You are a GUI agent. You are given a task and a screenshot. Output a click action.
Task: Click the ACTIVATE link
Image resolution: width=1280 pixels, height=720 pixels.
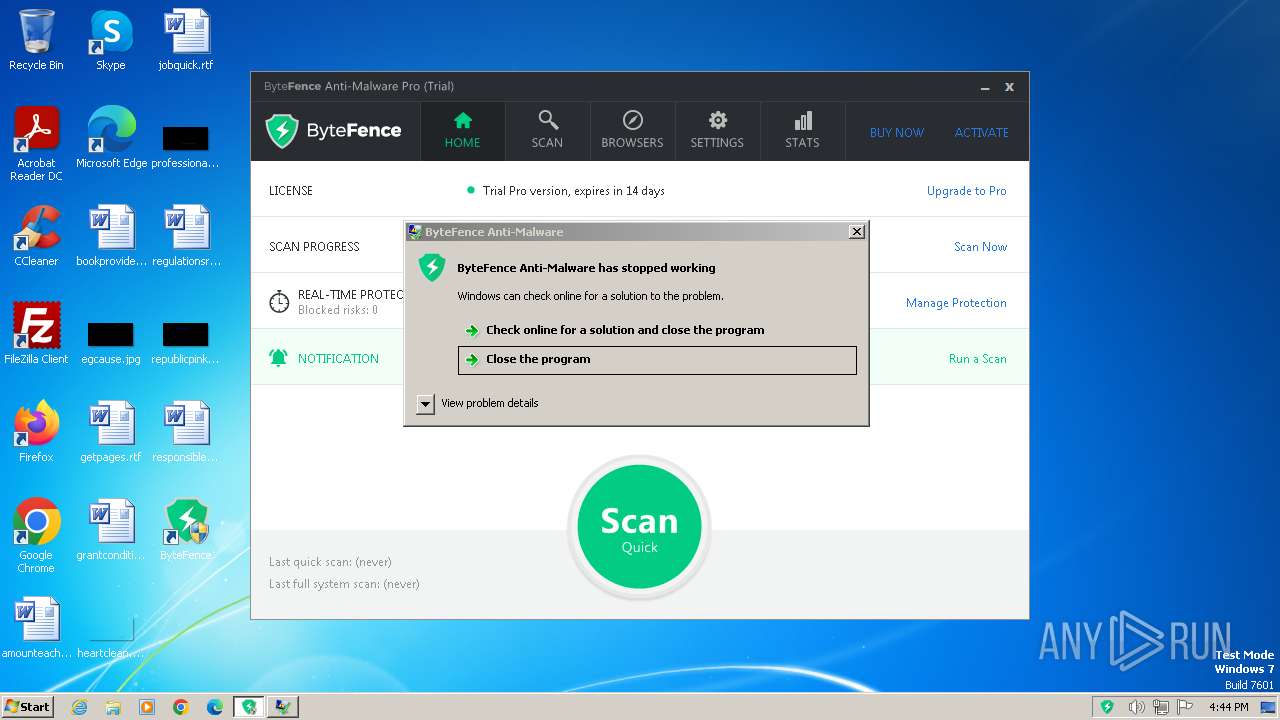point(981,132)
